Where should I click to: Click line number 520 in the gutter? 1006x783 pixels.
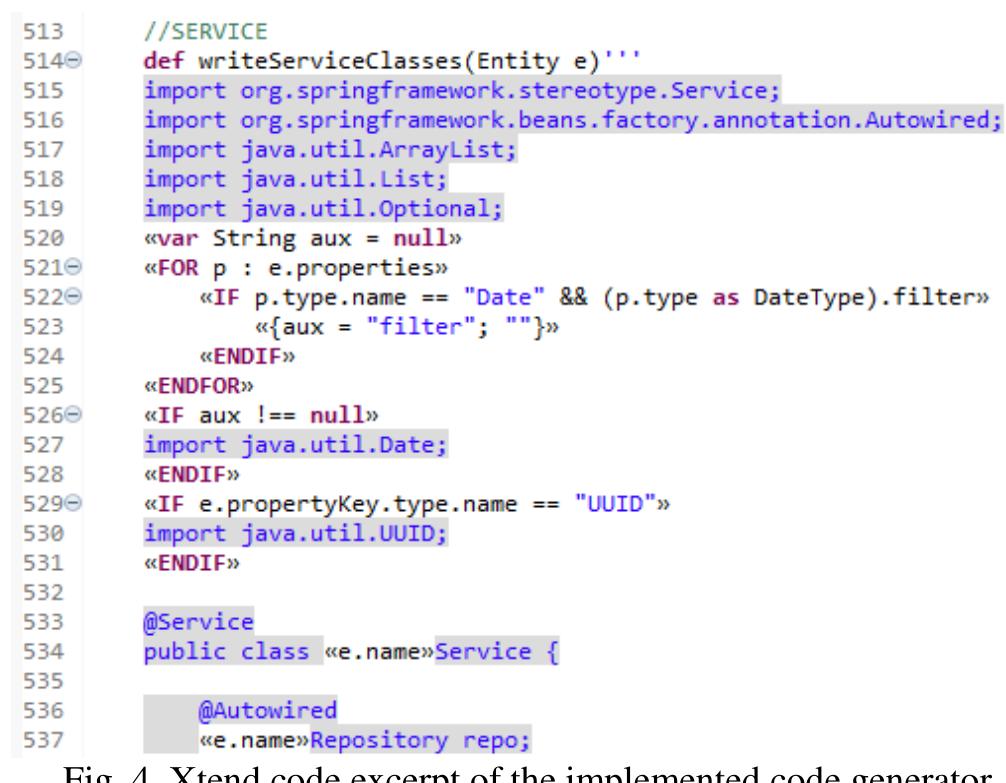[43, 238]
